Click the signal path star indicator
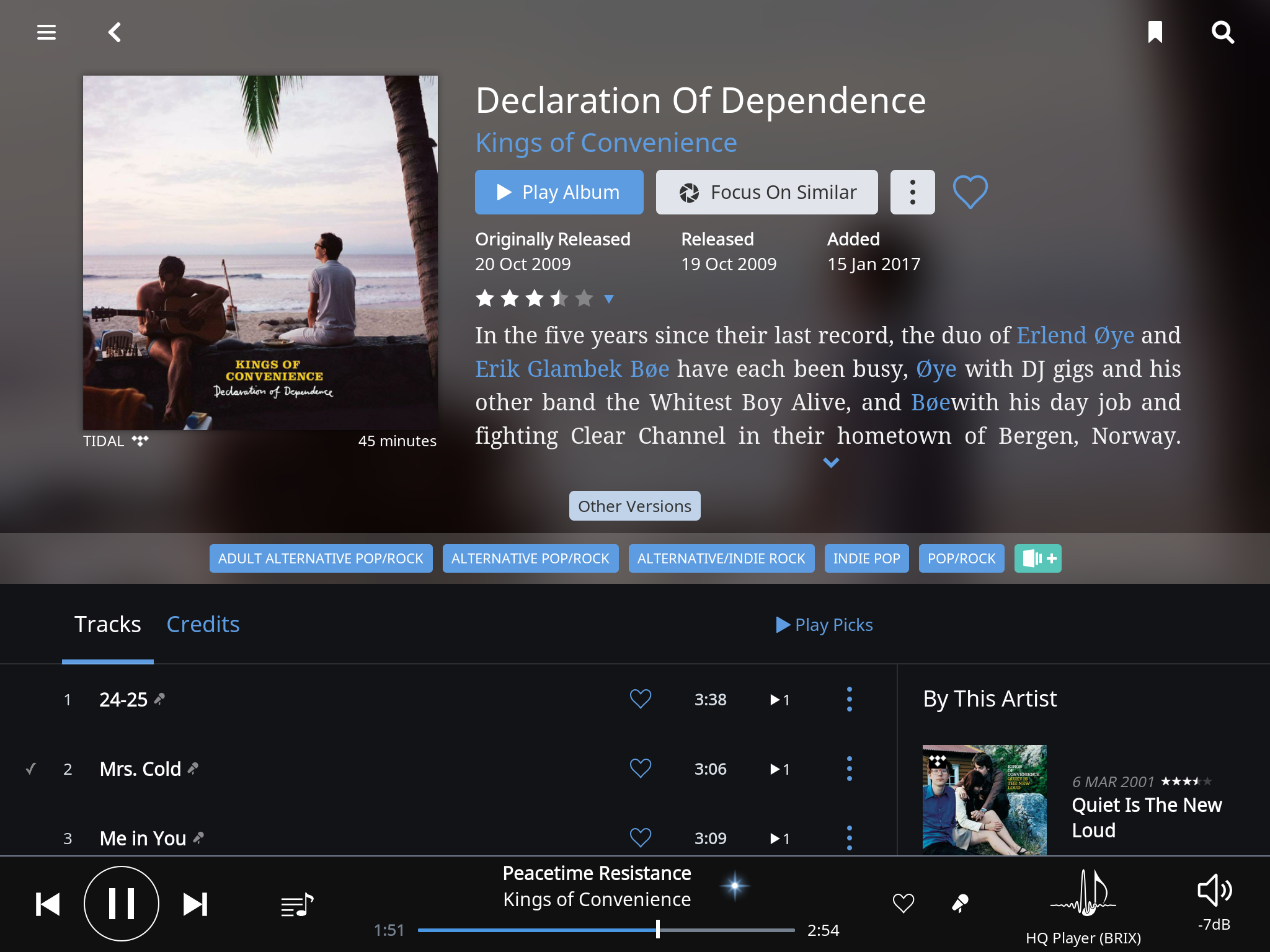This screenshot has width=1270, height=952. click(734, 886)
